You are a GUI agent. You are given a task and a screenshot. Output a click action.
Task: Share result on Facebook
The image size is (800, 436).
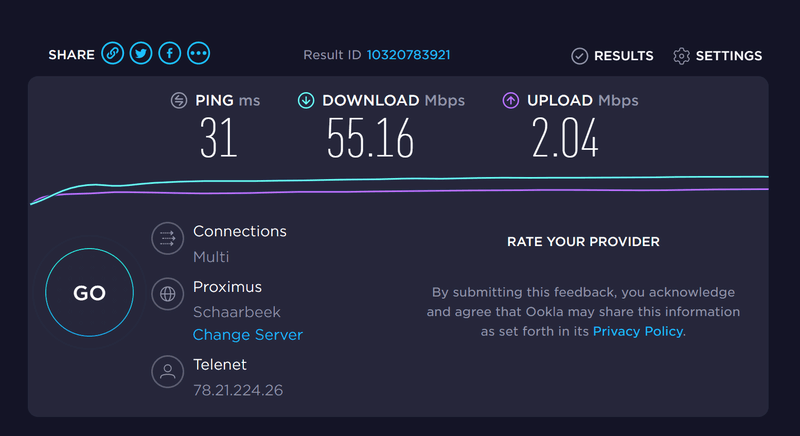tap(169, 54)
